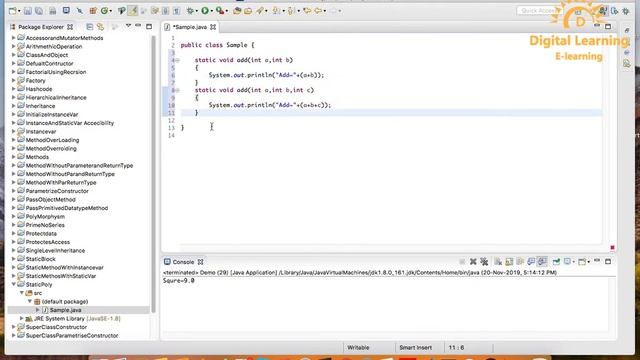640x360 pixels.
Task: Click the Previous Annotation icon
Action: (291, 11)
